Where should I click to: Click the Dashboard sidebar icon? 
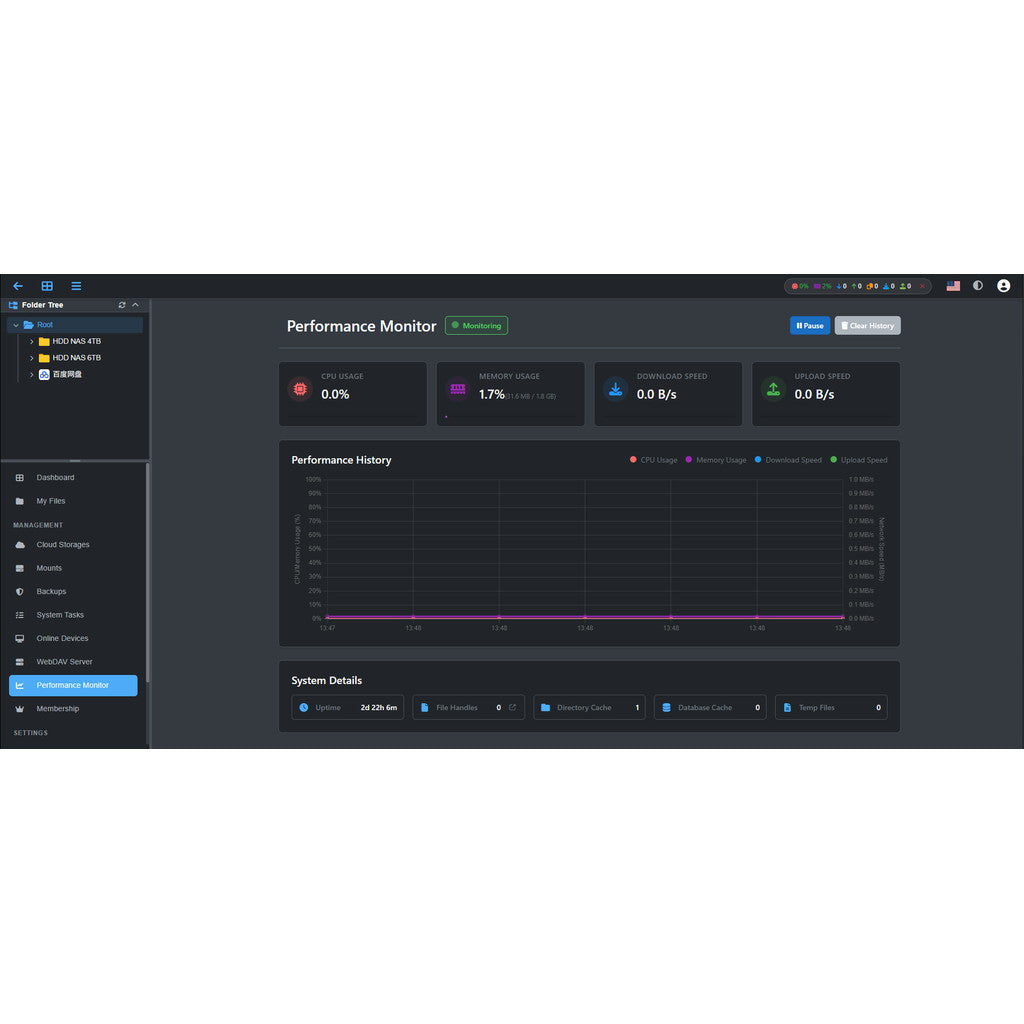[x=20, y=477]
